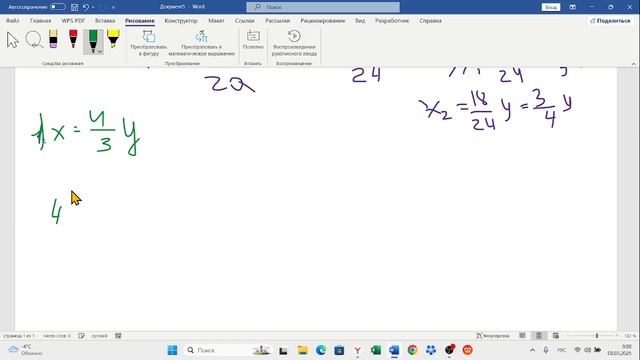Switch to the Вставка tab
This screenshot has height=360, width=640.
(105, 21)
